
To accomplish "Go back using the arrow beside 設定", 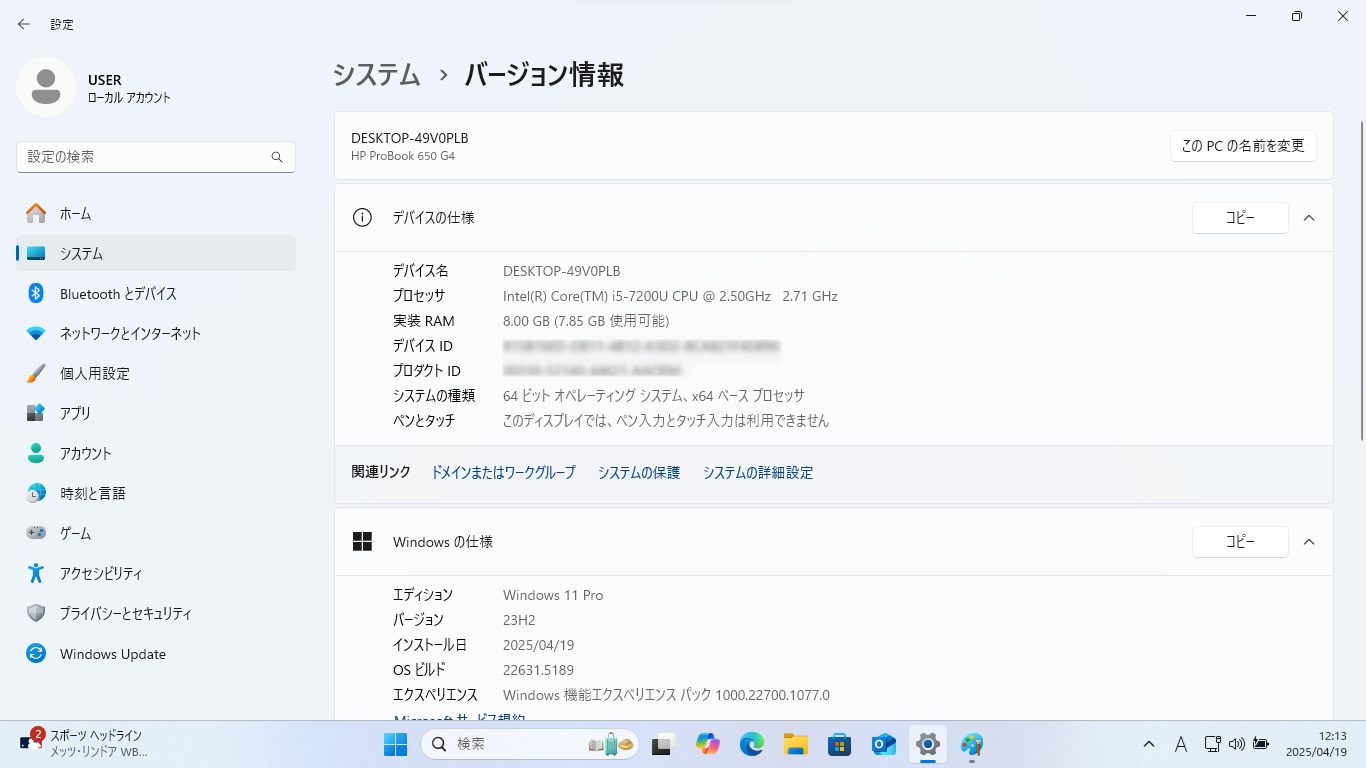I will point(24,24).
